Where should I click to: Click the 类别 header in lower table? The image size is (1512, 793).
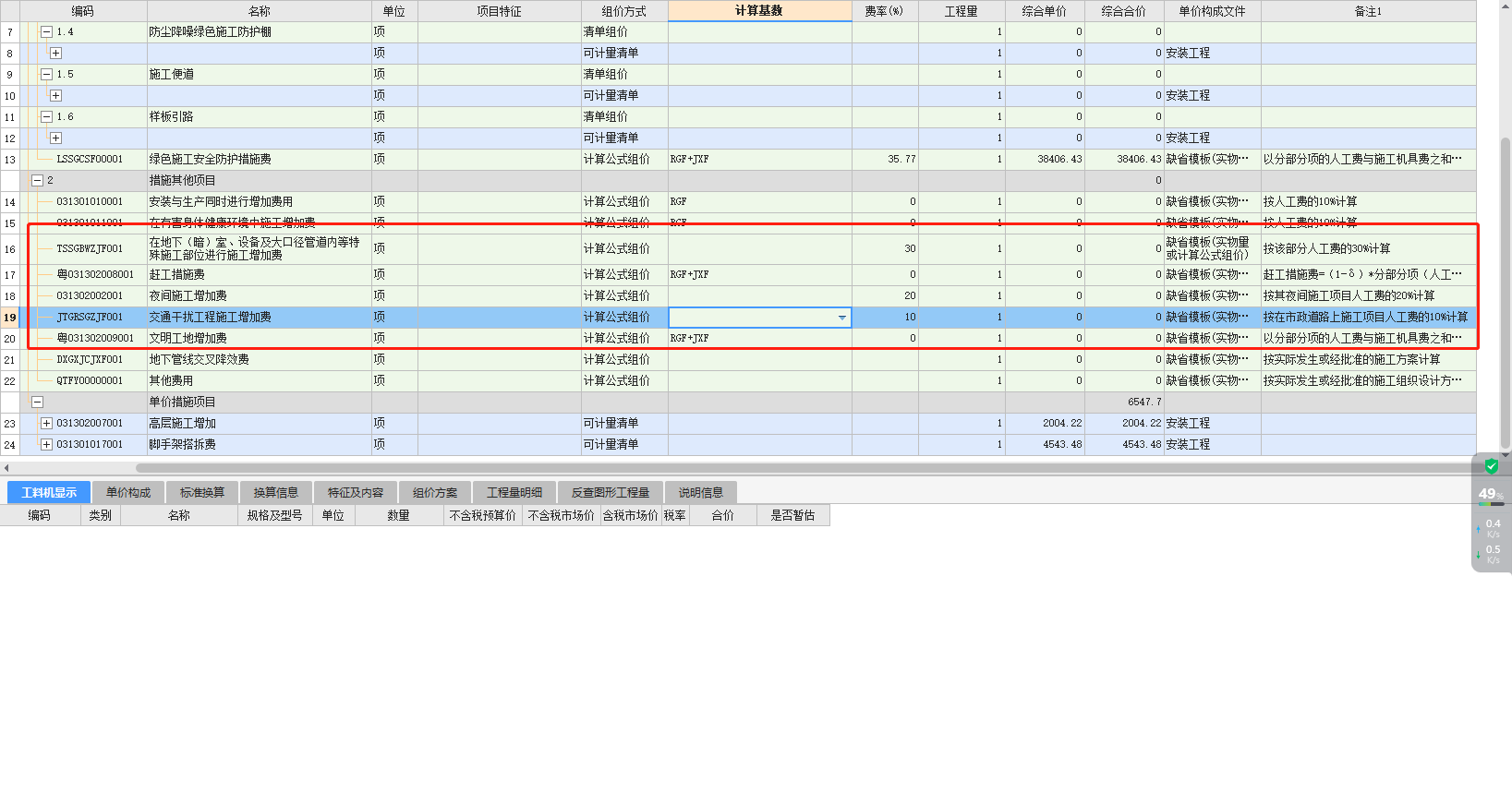tap(101, 515)
